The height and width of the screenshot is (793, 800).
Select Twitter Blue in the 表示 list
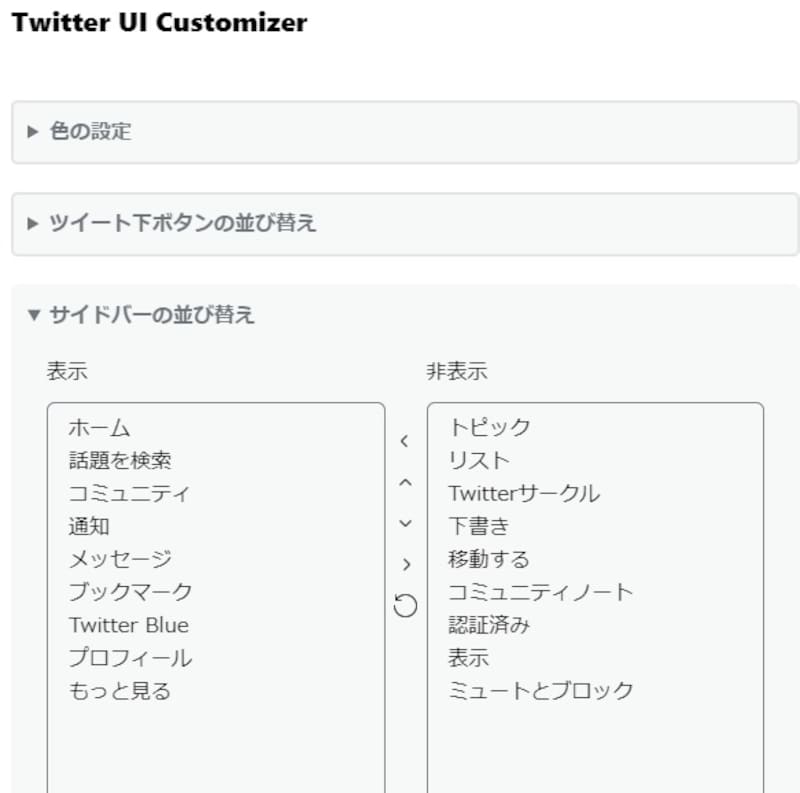point(128,624)
